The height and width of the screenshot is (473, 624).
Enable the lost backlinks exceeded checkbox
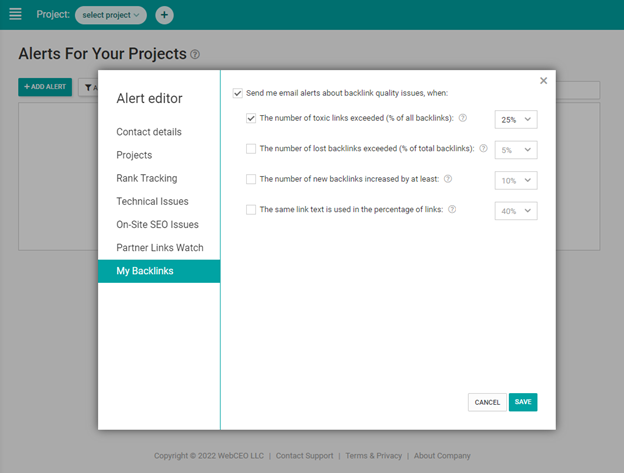pyautogui.click(x=252, y=149)
